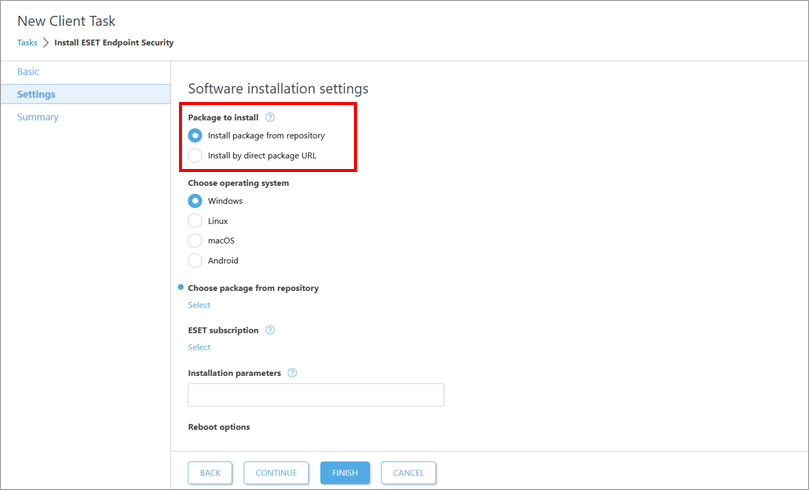
Task: Click help icon beside ESET subscription
Action: pyautogui.click(x=270, y=330)
